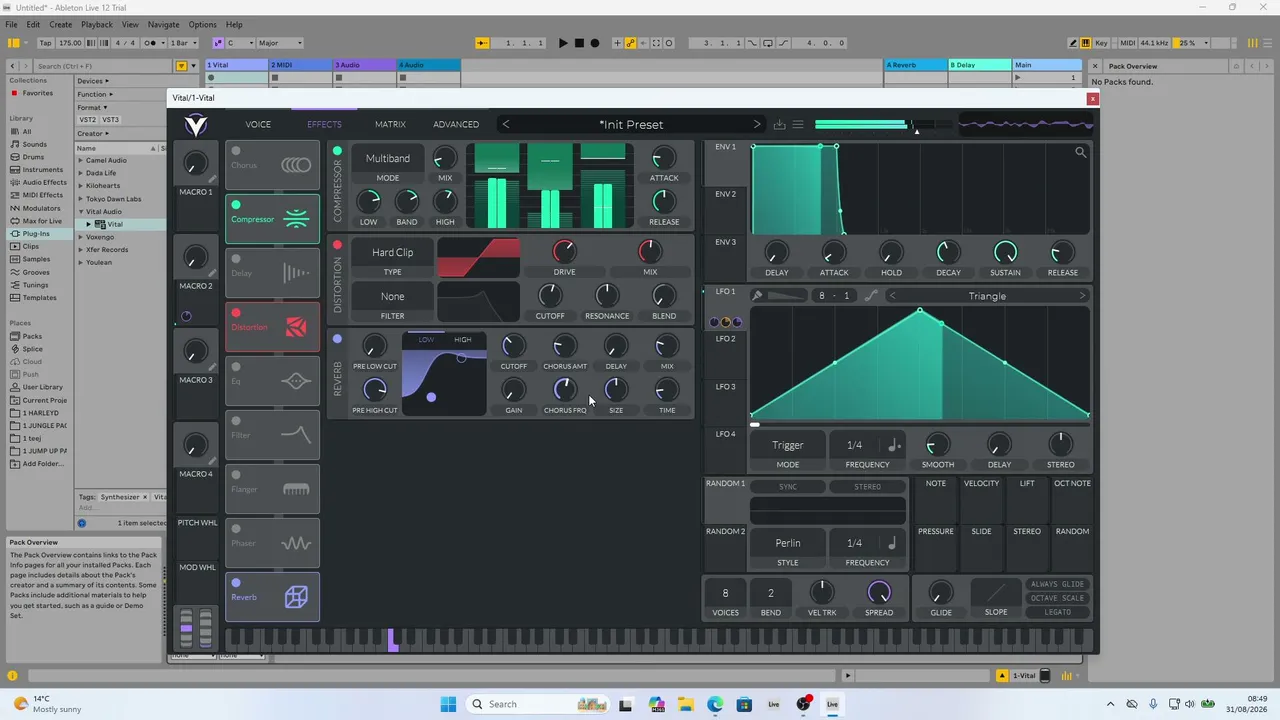Toggle the Reverb section power button

337,339
